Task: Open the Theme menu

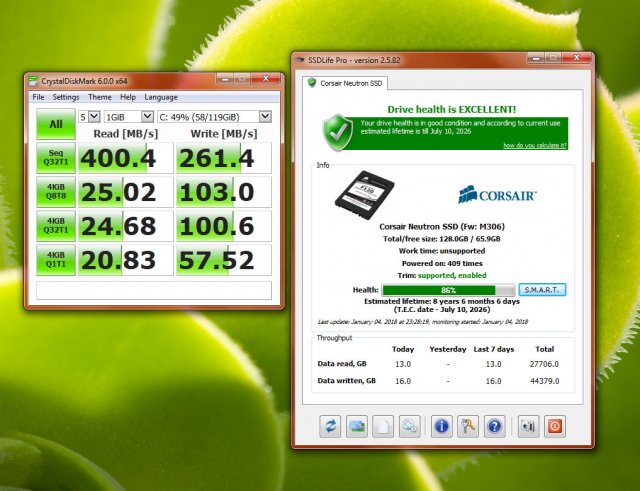Action: tap(100, 97)
